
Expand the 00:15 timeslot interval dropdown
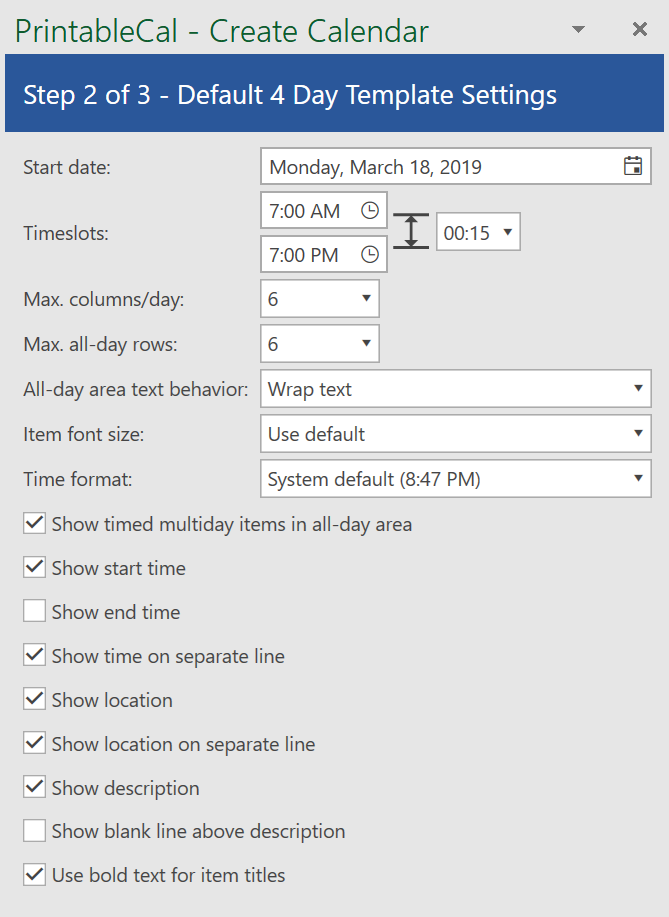(478, 233)
